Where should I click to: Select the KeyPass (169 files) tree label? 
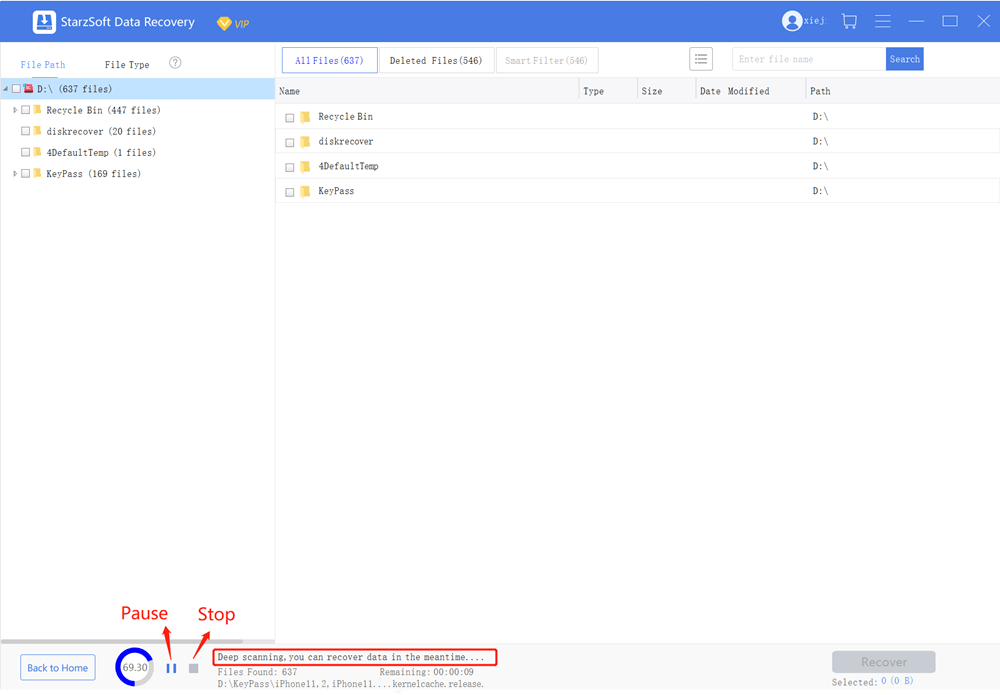[x=93, y=173]
